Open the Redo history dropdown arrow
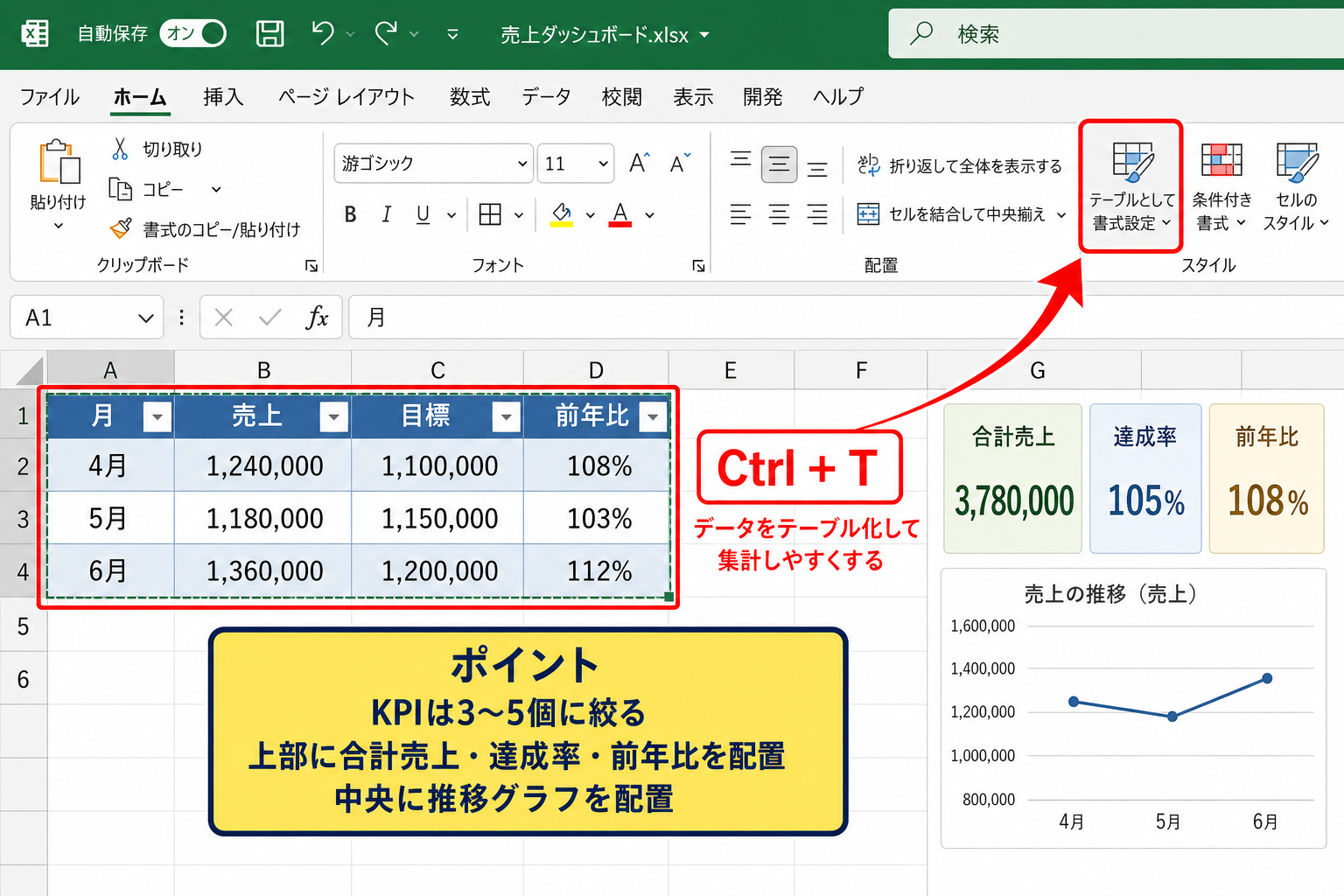 [x=414, y=34]
